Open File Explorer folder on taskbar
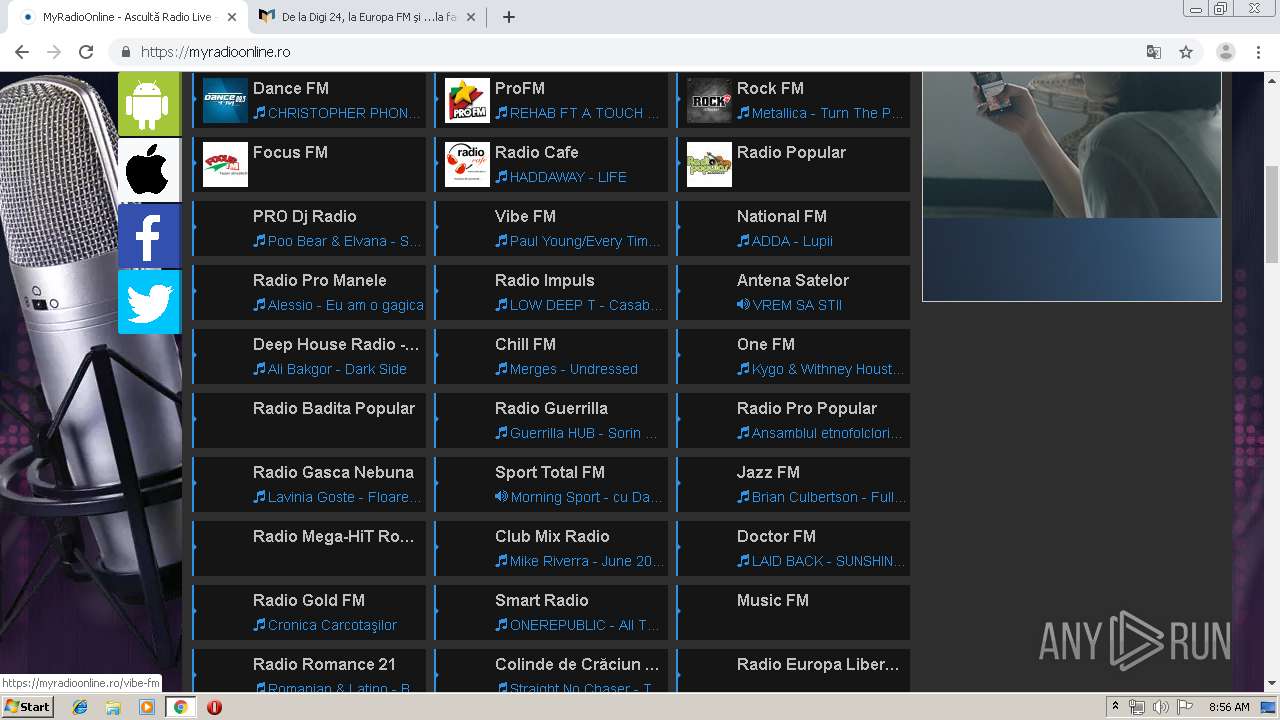Viewport: 1280px width, 720px height. pos(113,707)
